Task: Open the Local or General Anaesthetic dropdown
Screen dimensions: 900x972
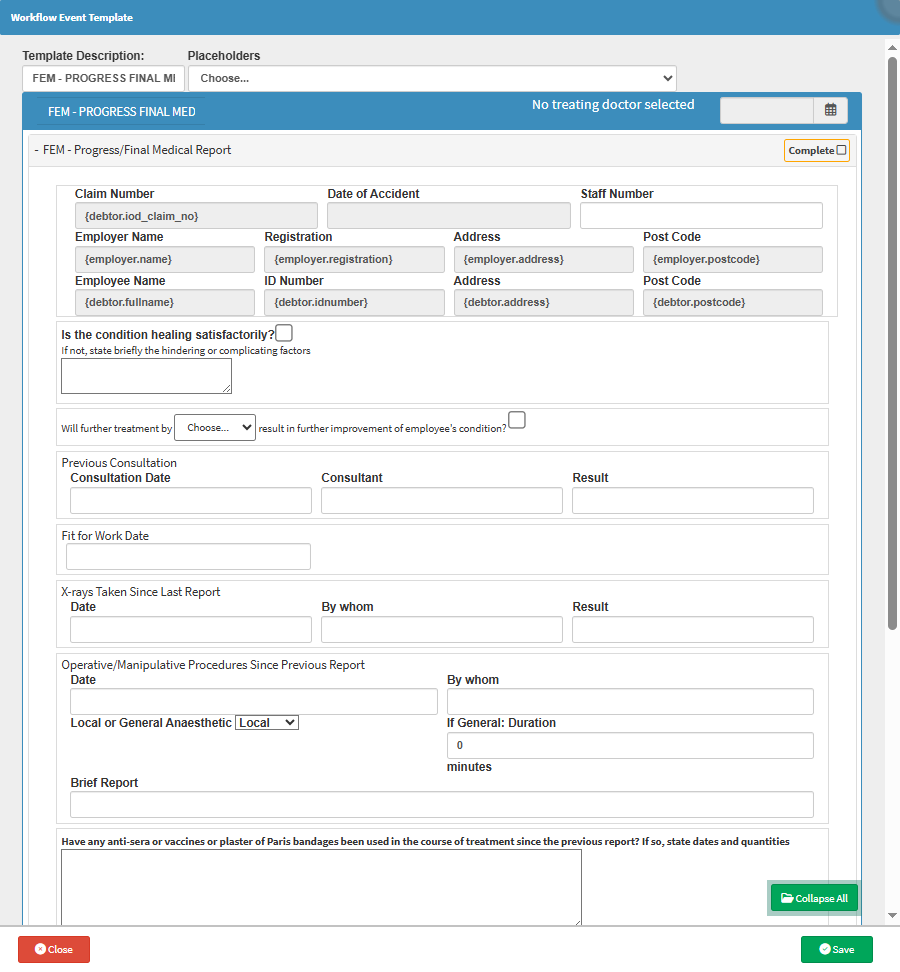Action: click(266, 722)
